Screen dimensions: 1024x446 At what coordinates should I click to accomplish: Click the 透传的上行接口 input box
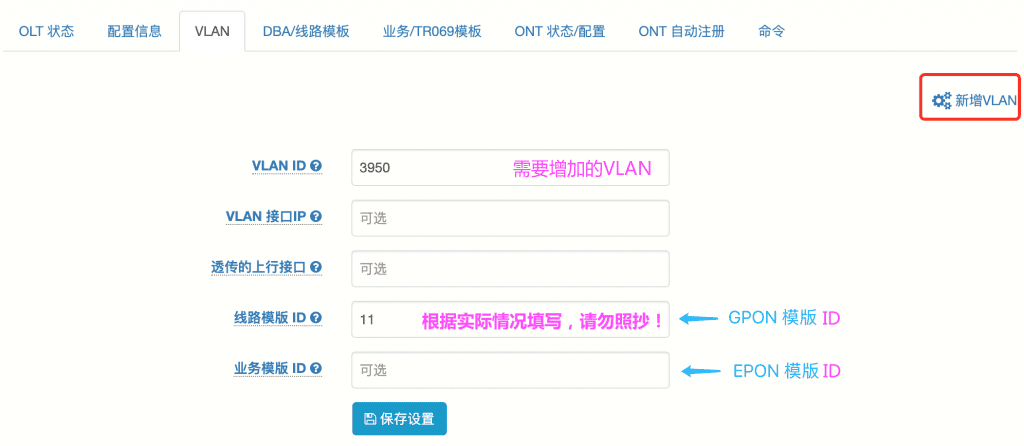510,268
